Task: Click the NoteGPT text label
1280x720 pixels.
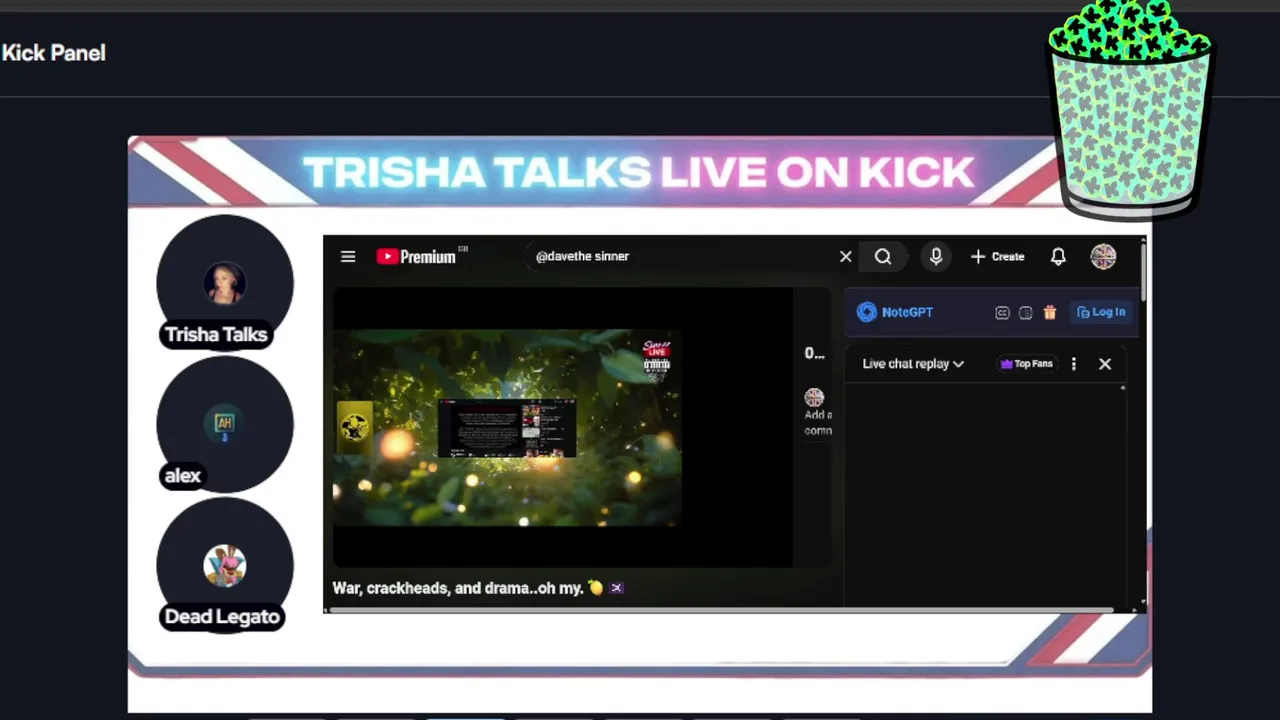Action: [x=907, y=312]
